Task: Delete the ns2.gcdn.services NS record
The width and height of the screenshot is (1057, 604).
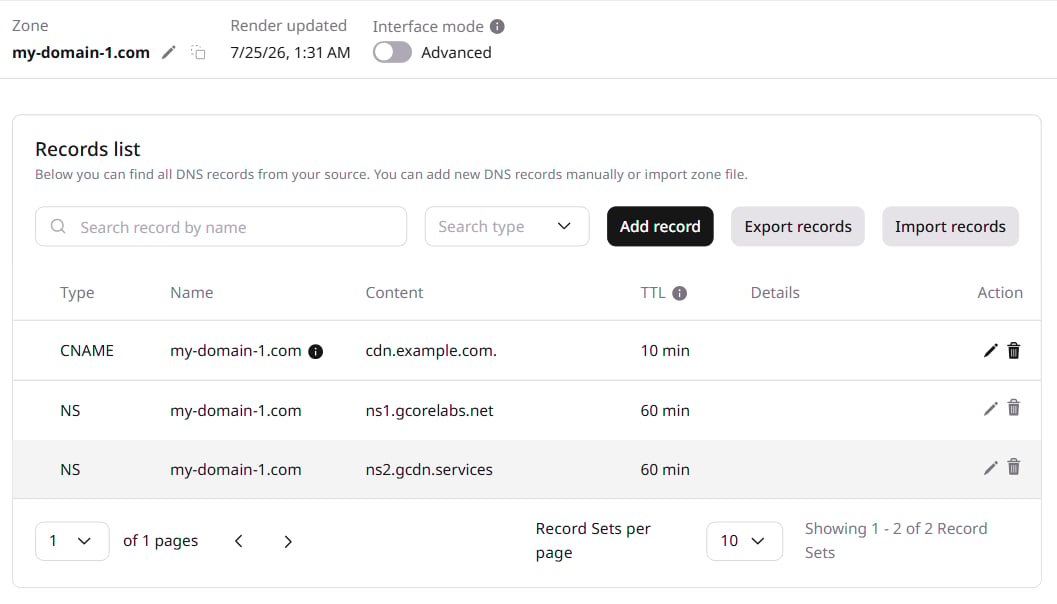Action: click(x=1014, y=466)
